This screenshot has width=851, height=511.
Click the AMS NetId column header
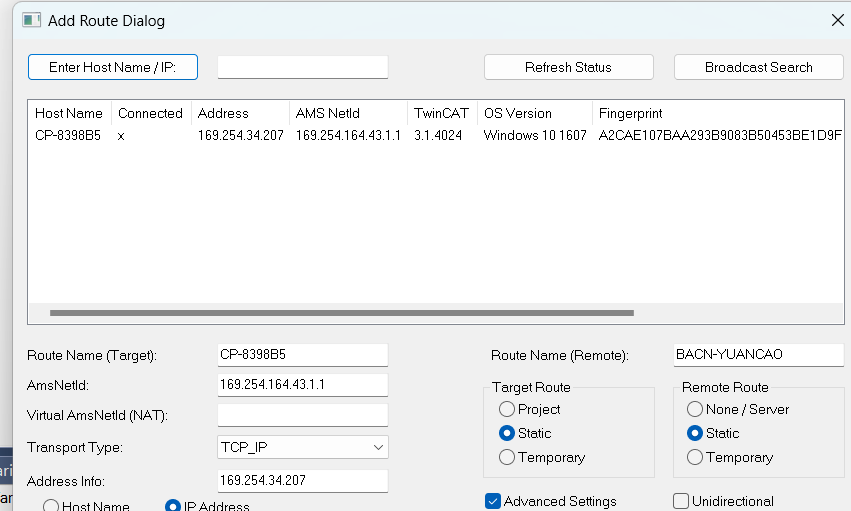(x=348, y=113)
